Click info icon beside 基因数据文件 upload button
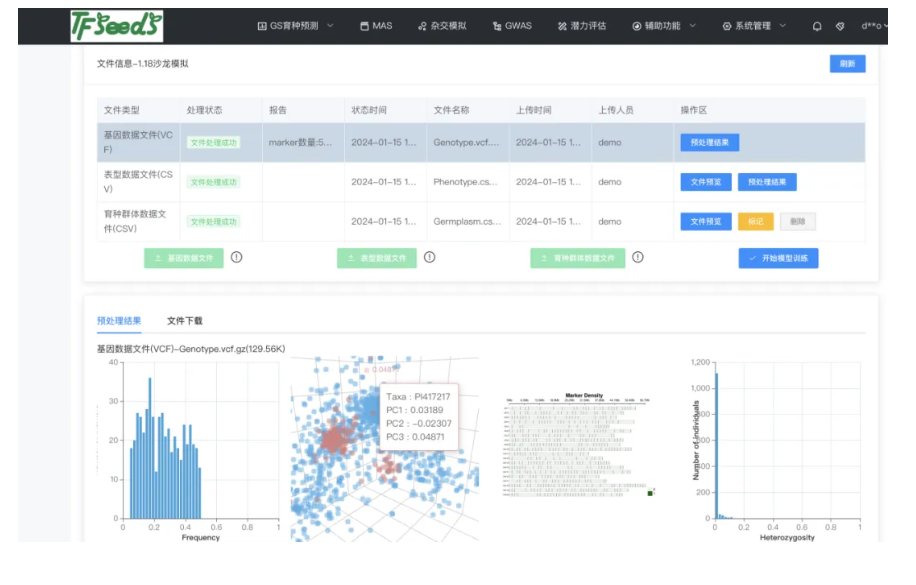This screenshot has width=916, height=585. 237,257
